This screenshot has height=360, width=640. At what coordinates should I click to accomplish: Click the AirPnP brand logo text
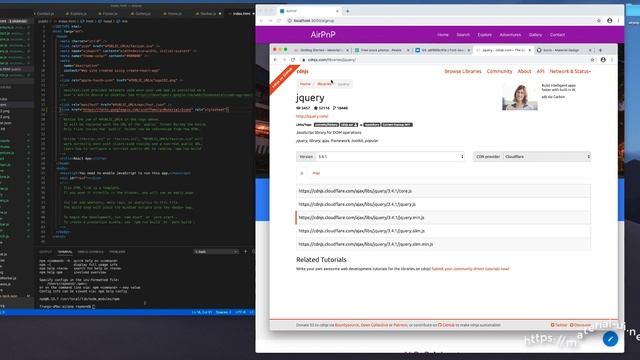tap(323, 35)
